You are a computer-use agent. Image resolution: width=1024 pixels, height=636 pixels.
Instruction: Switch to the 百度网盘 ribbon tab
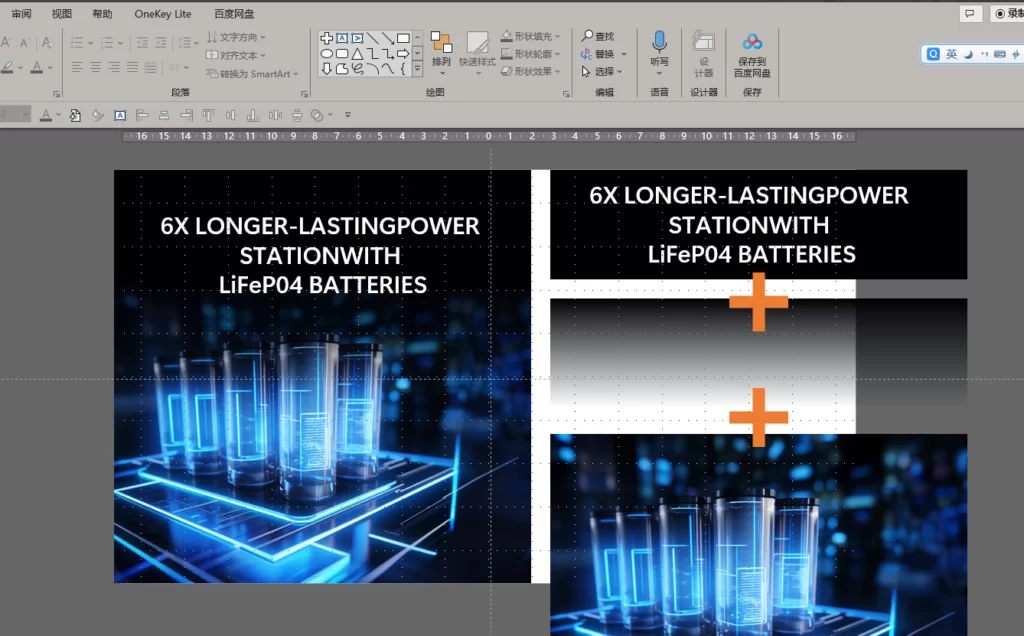[234, 14]
